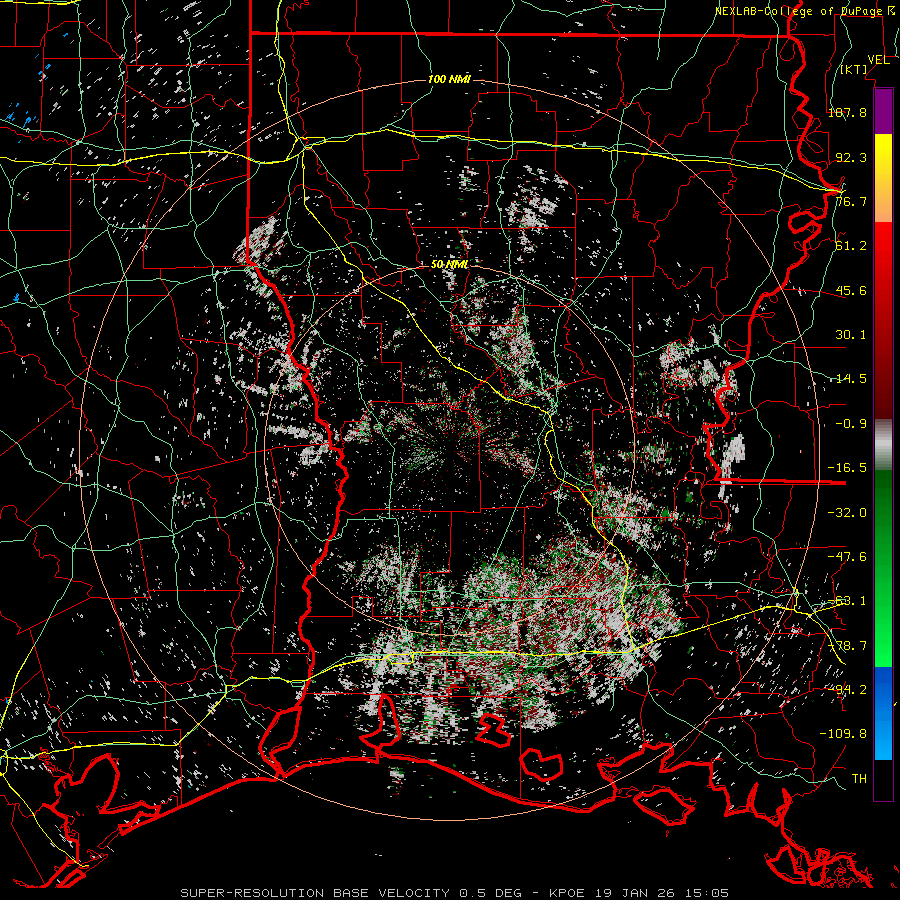Click the 50 NMI range ring label
900x900 pixels.
tap(449, 265)
